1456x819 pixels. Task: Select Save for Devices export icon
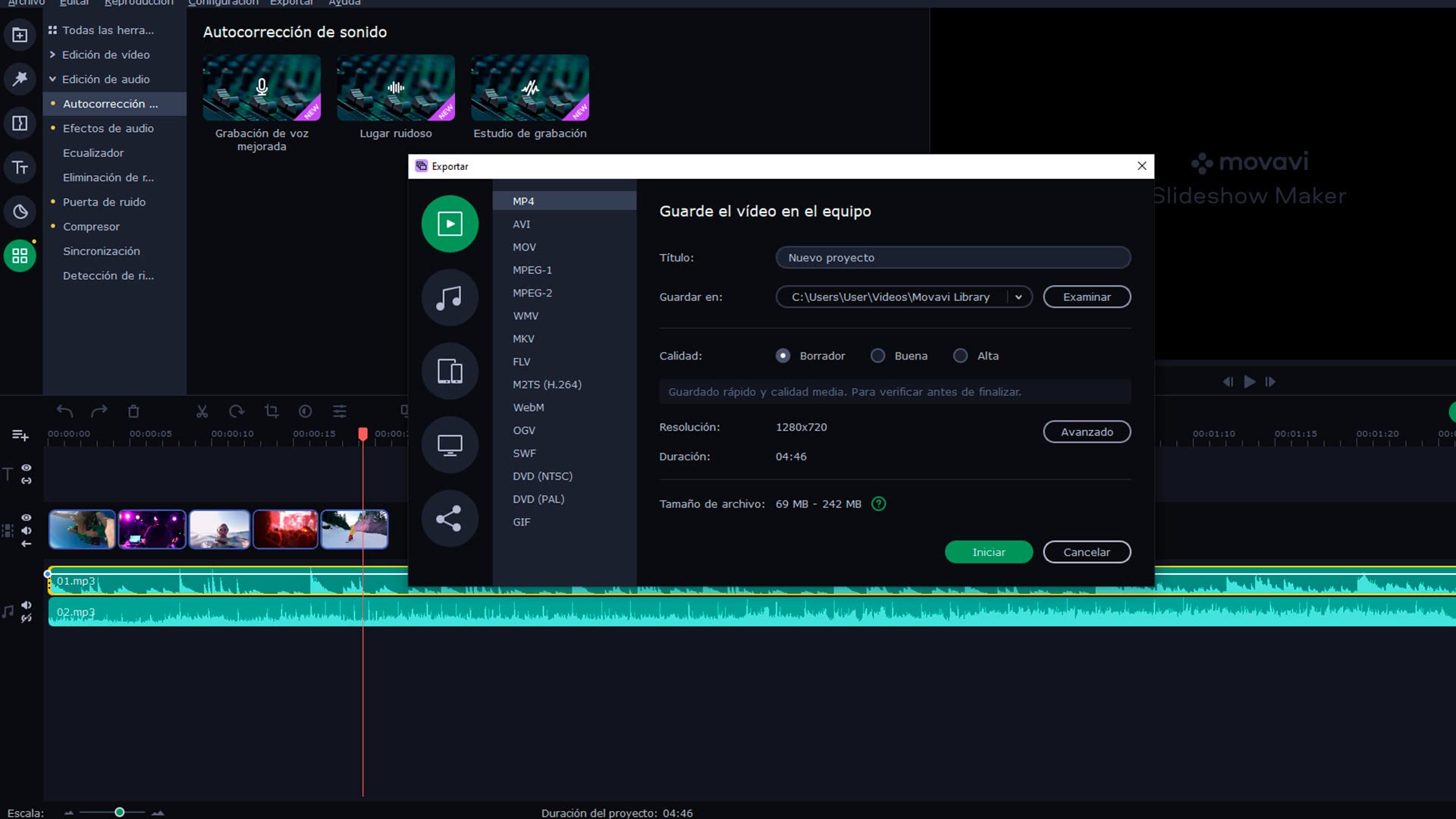click(x=450, y=371)
